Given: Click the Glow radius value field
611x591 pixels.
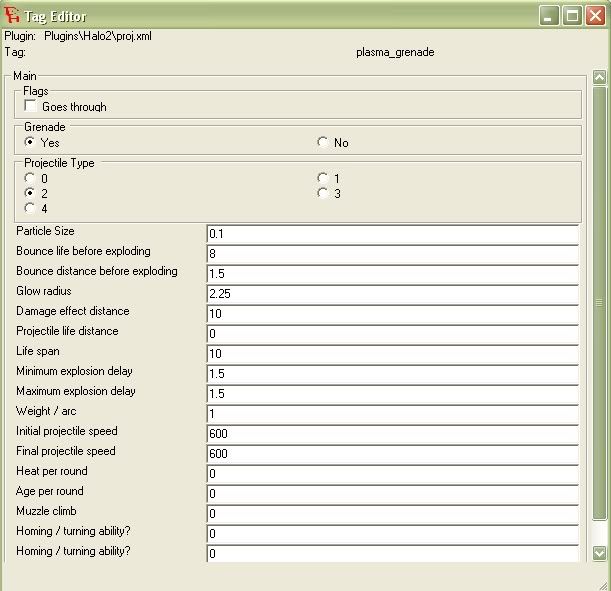Looking at the screenshot, I should [393, 293].
